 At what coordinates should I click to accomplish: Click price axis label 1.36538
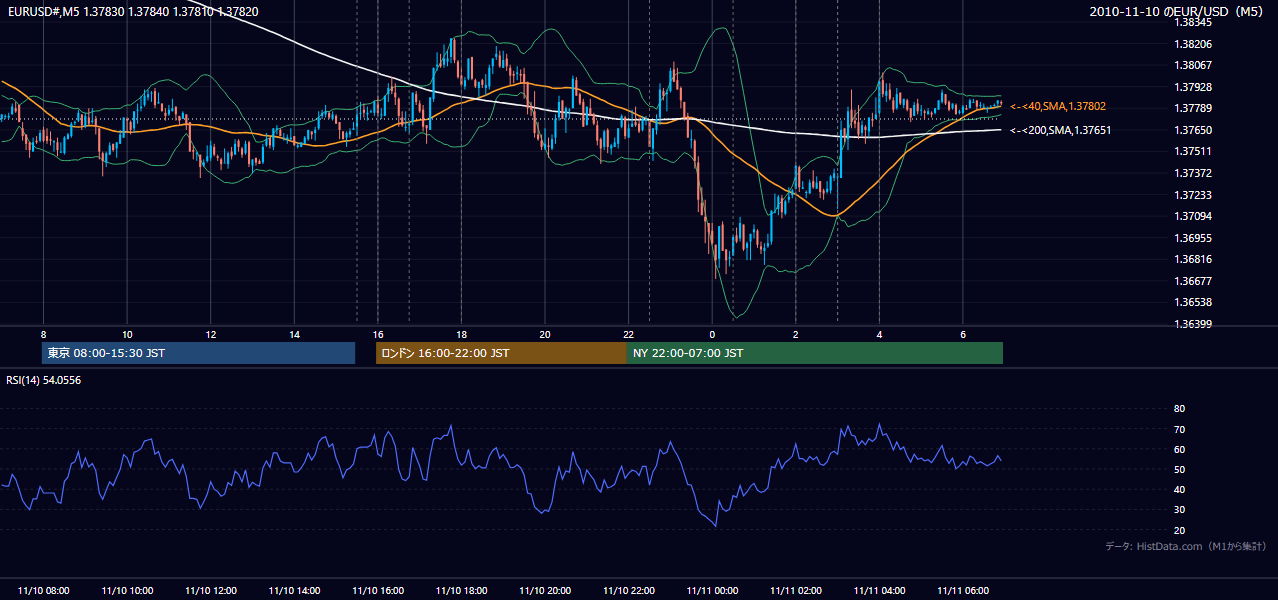[1193, 302]
